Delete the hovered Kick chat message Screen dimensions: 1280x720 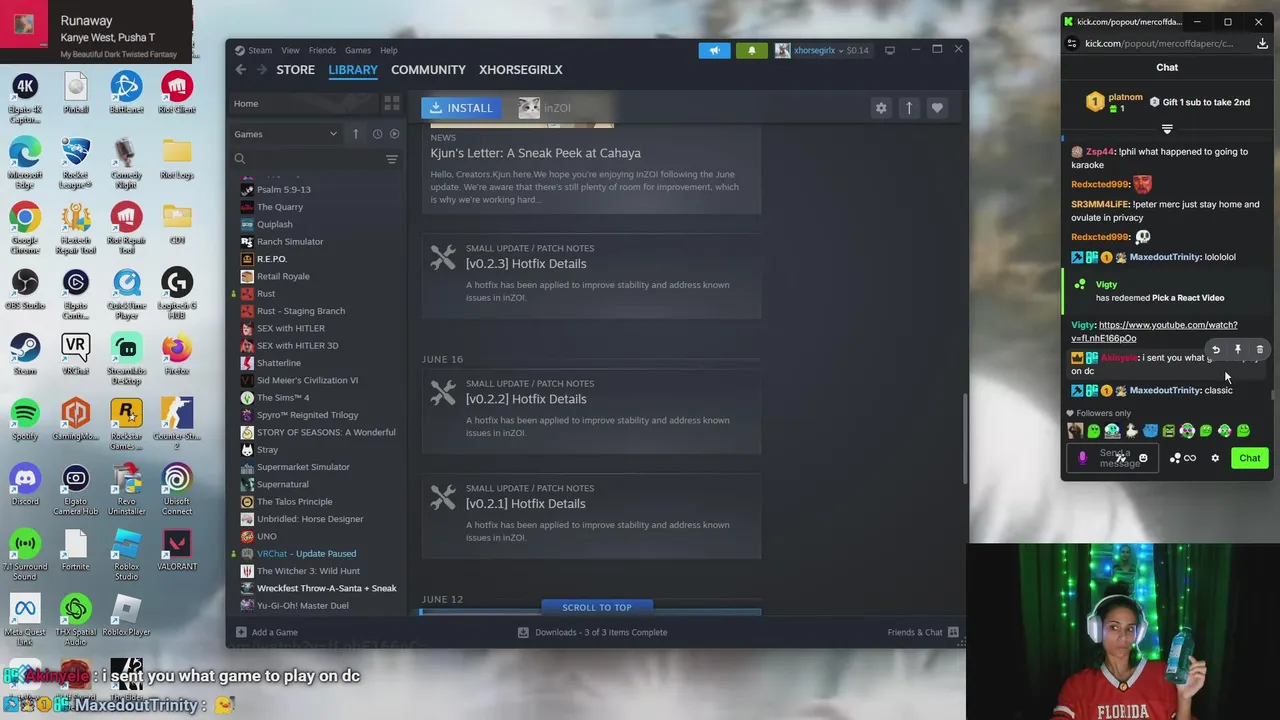(1259, 350)
